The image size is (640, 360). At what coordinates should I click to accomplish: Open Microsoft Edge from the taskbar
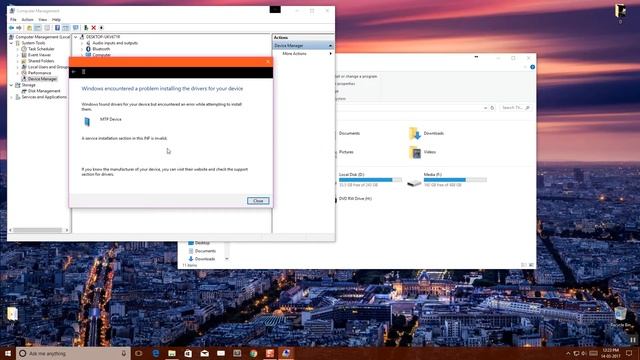(x=156, y=353)
